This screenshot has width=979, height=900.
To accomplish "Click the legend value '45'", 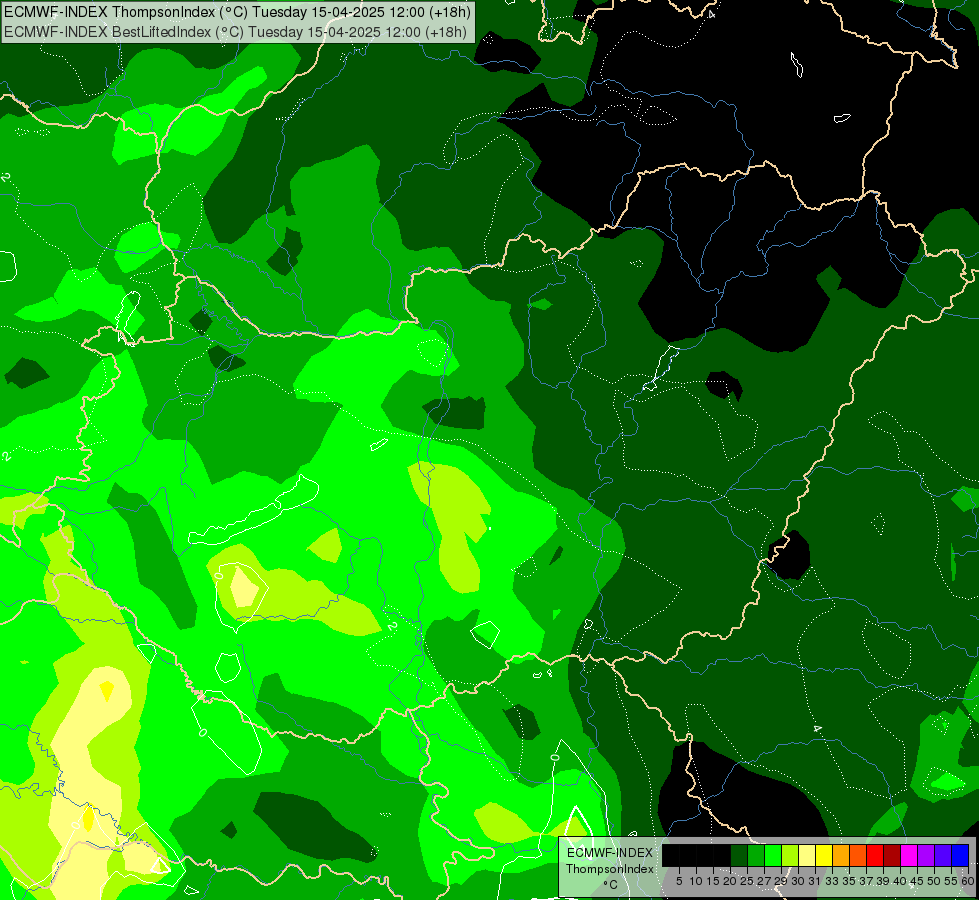I will click(x=917, y=881).
